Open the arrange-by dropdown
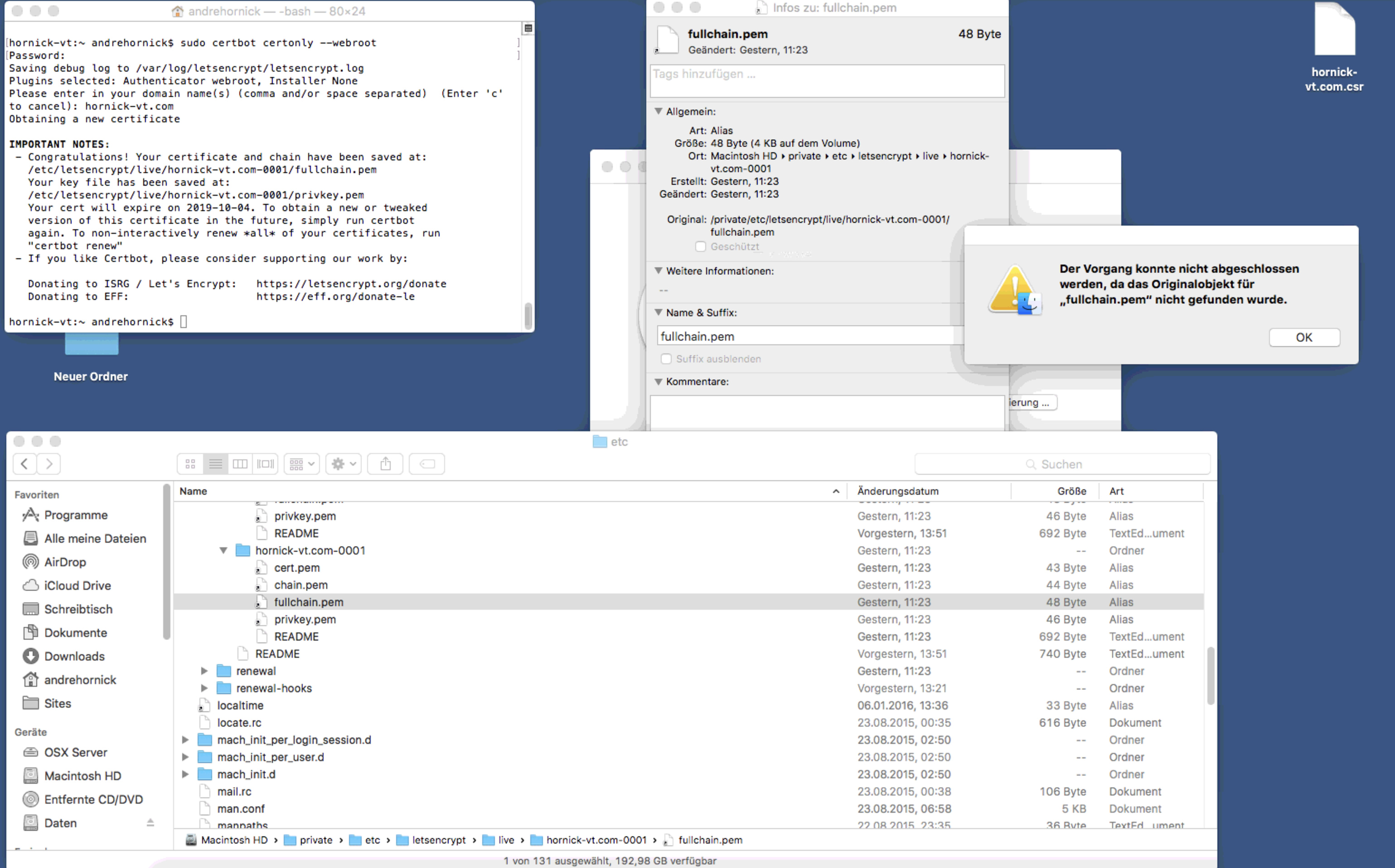Viewport: 1395px width, 868px height. click(x=301, y=464)
